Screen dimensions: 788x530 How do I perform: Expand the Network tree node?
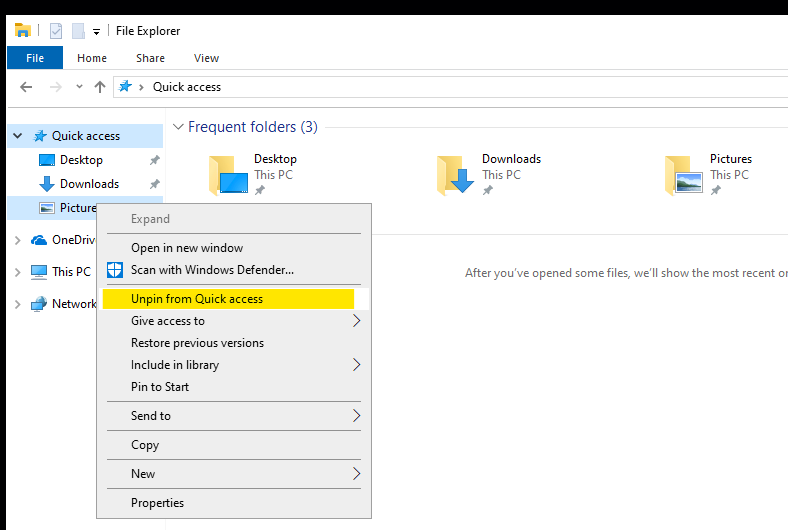tap(18, 304)
